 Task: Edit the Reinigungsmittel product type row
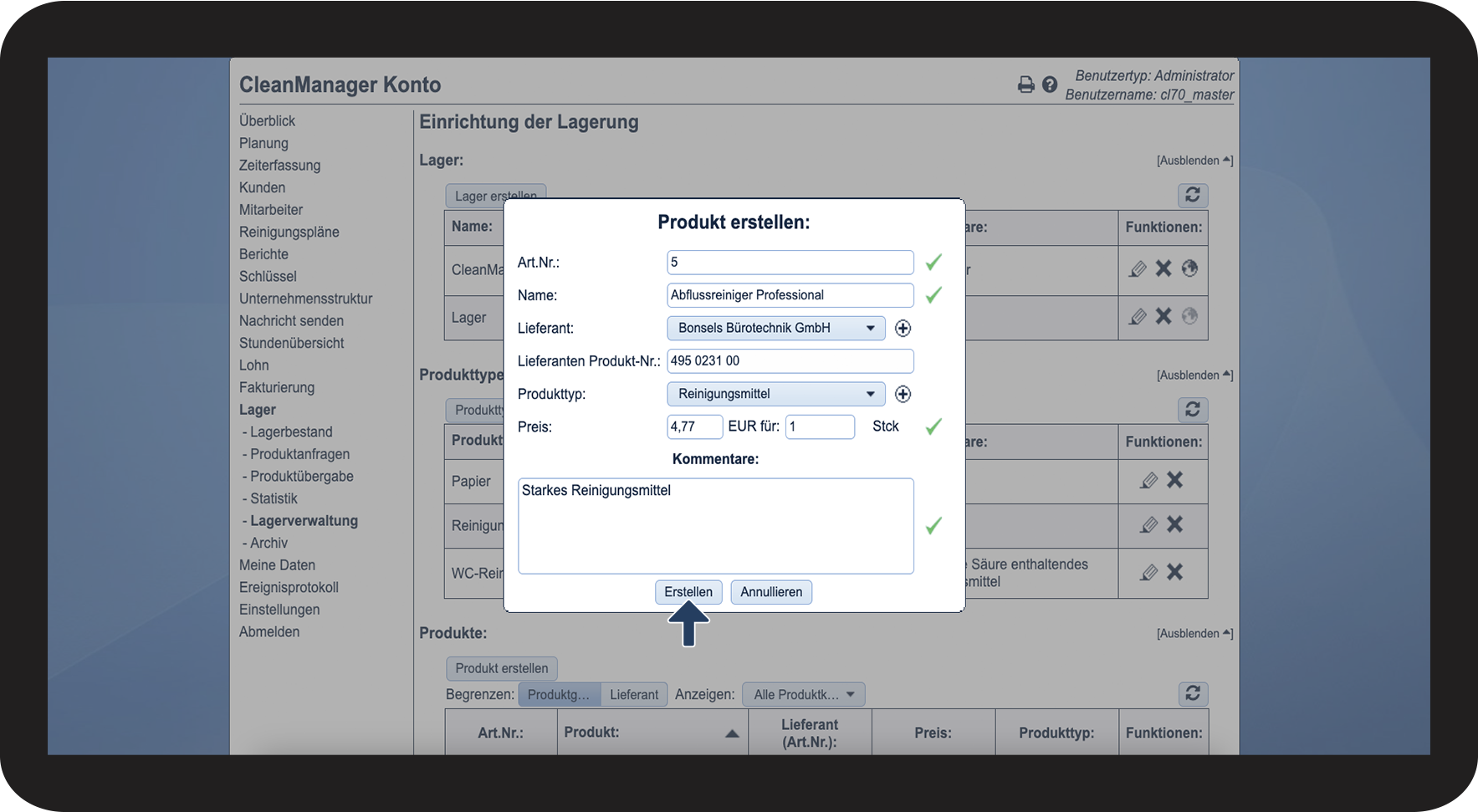[x=1149, y=524]
